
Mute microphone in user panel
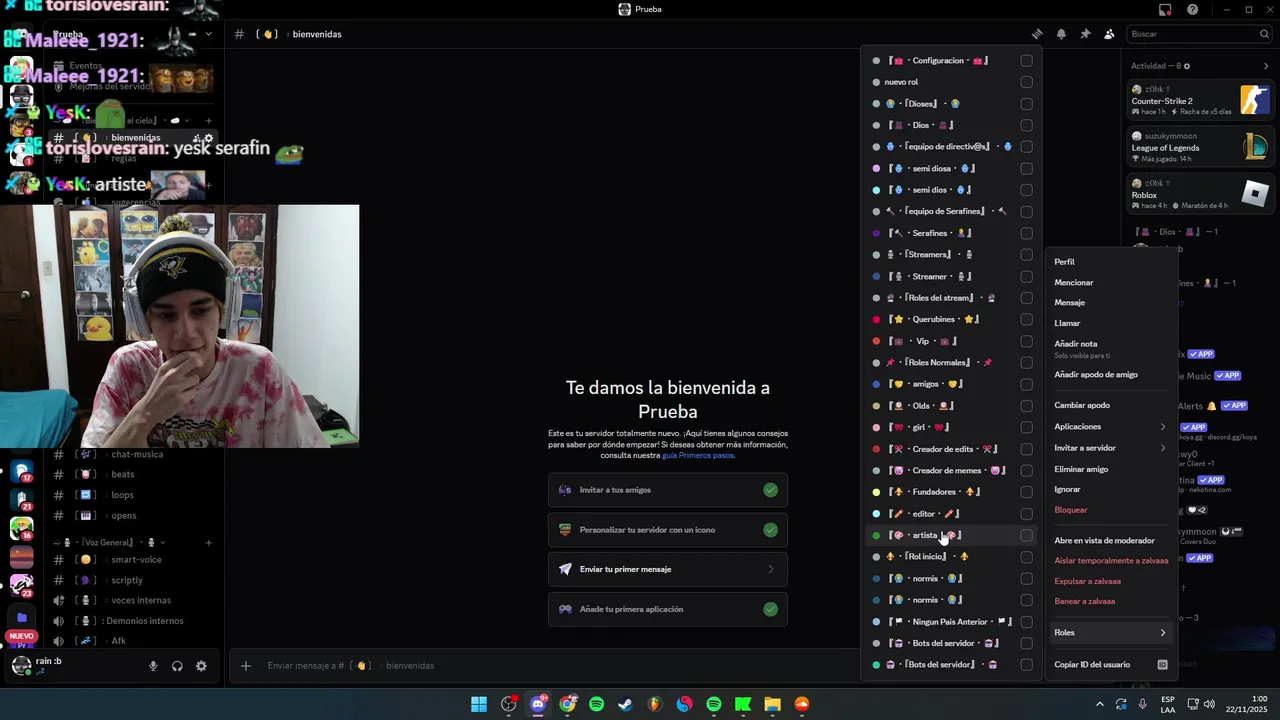coord(153,666)
